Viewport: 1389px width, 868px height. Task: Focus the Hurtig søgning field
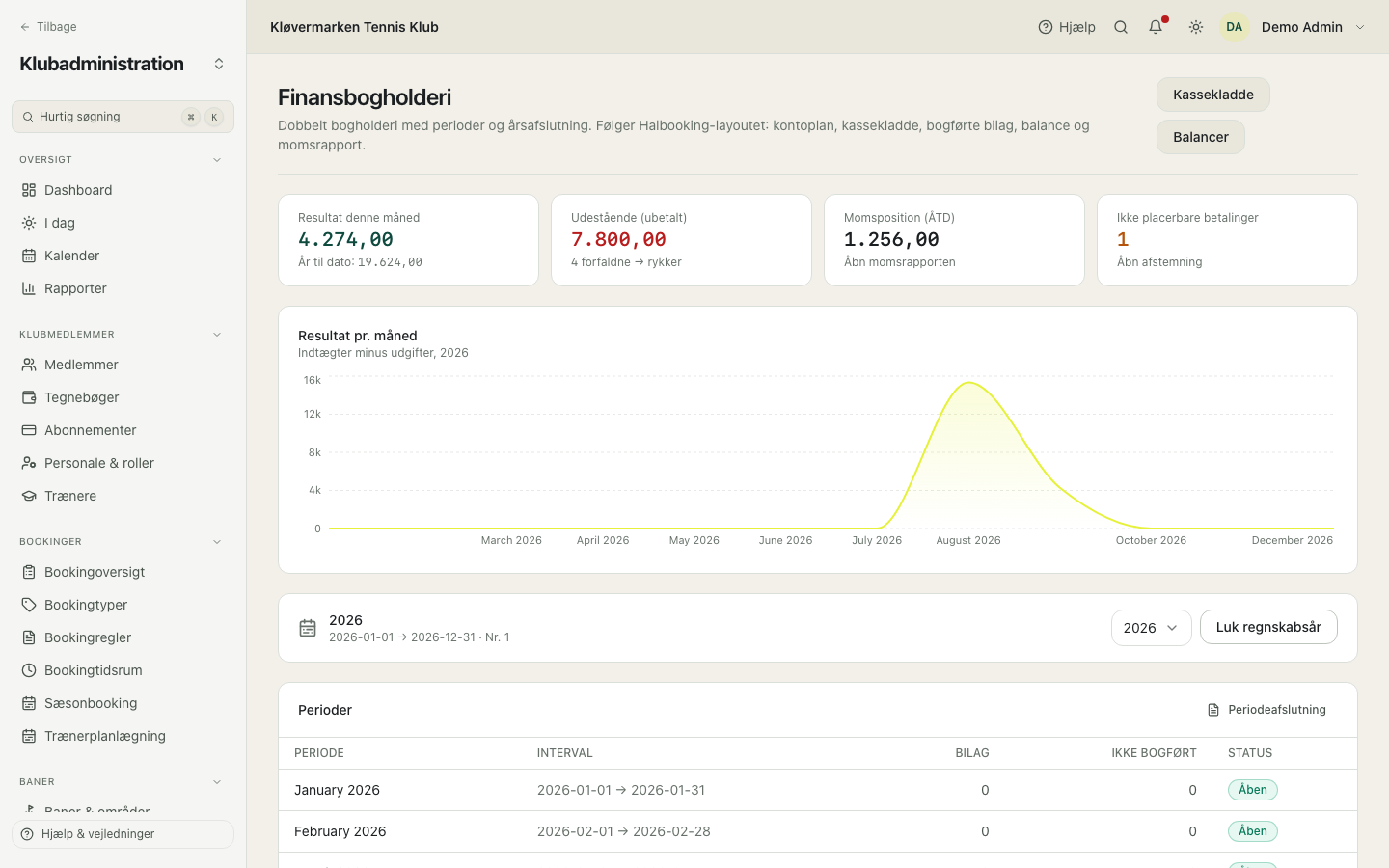pos(123,117)
